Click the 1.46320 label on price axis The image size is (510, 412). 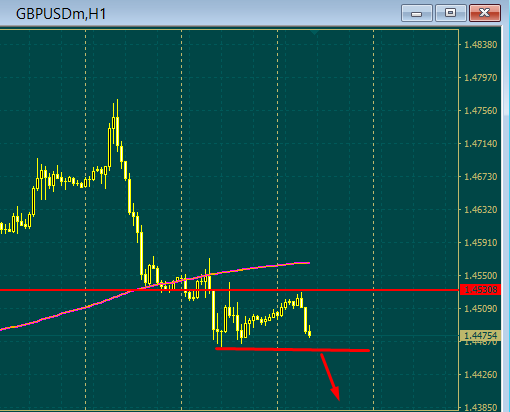pos(480,210)
